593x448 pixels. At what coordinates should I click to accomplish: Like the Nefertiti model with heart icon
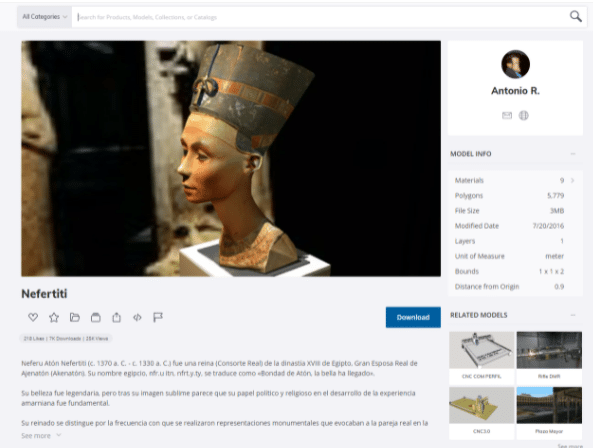click(x=33, y=317)
